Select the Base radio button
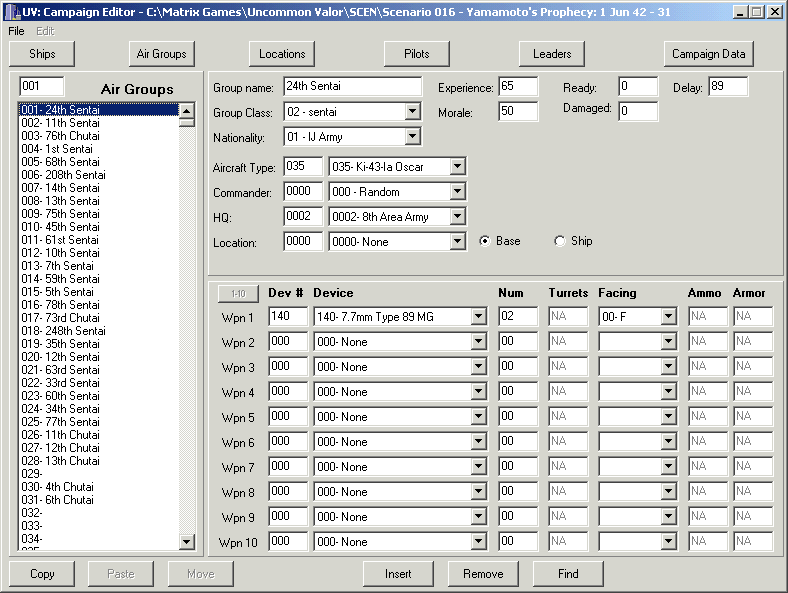This screenshot has height=593, width=788. click(484, 241)
